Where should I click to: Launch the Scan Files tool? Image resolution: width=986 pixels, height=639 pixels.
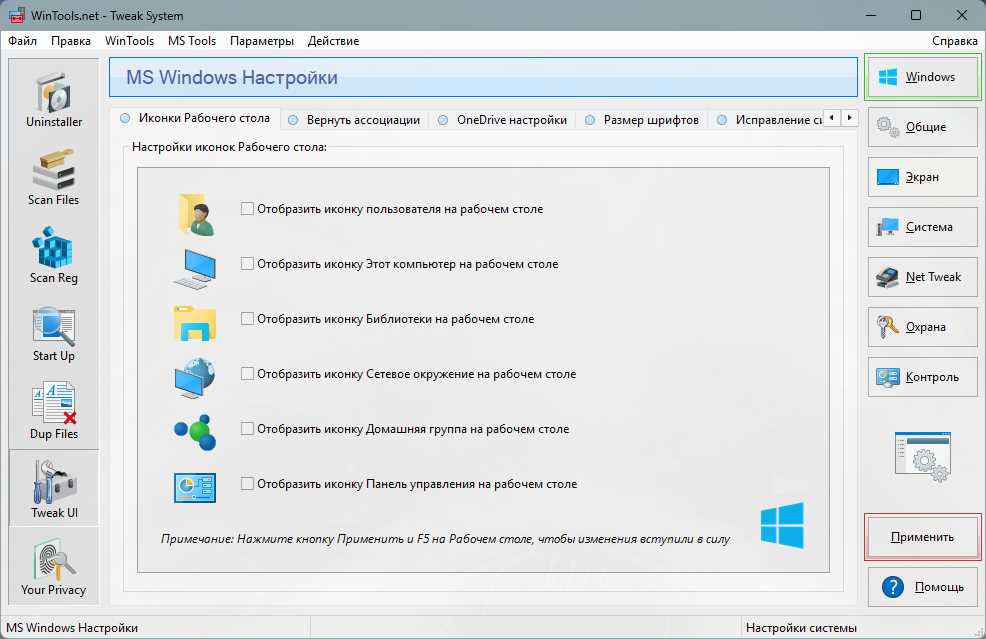(x=54, y=177)
